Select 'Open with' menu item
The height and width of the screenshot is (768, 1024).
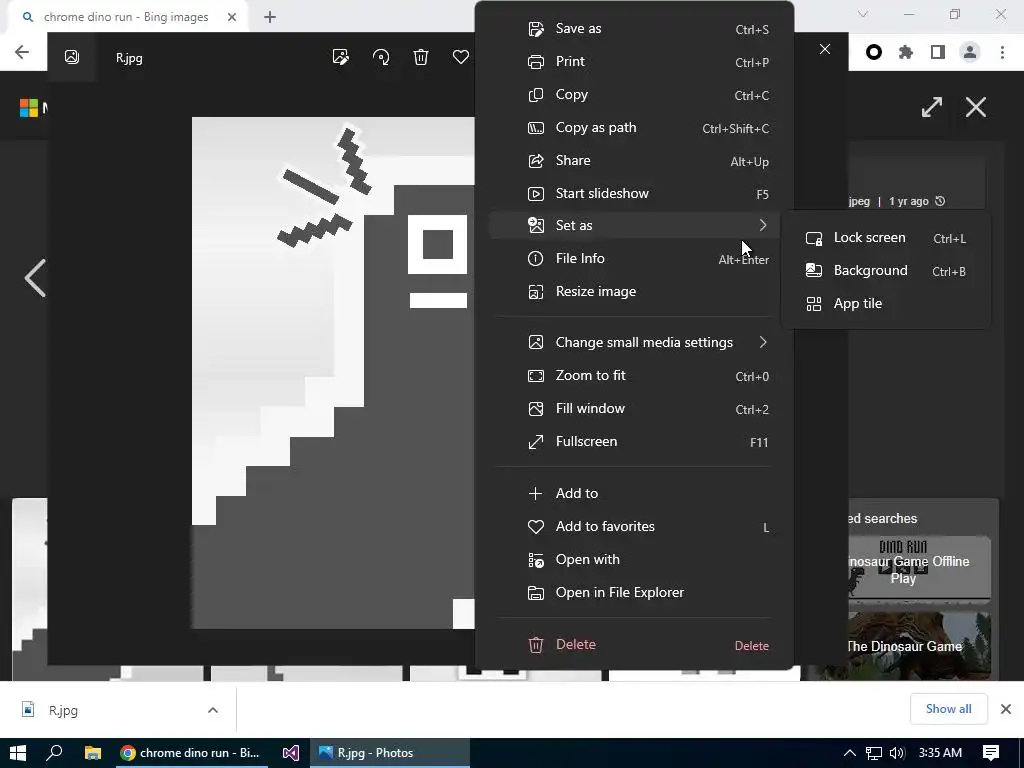[x=634, y=560]
